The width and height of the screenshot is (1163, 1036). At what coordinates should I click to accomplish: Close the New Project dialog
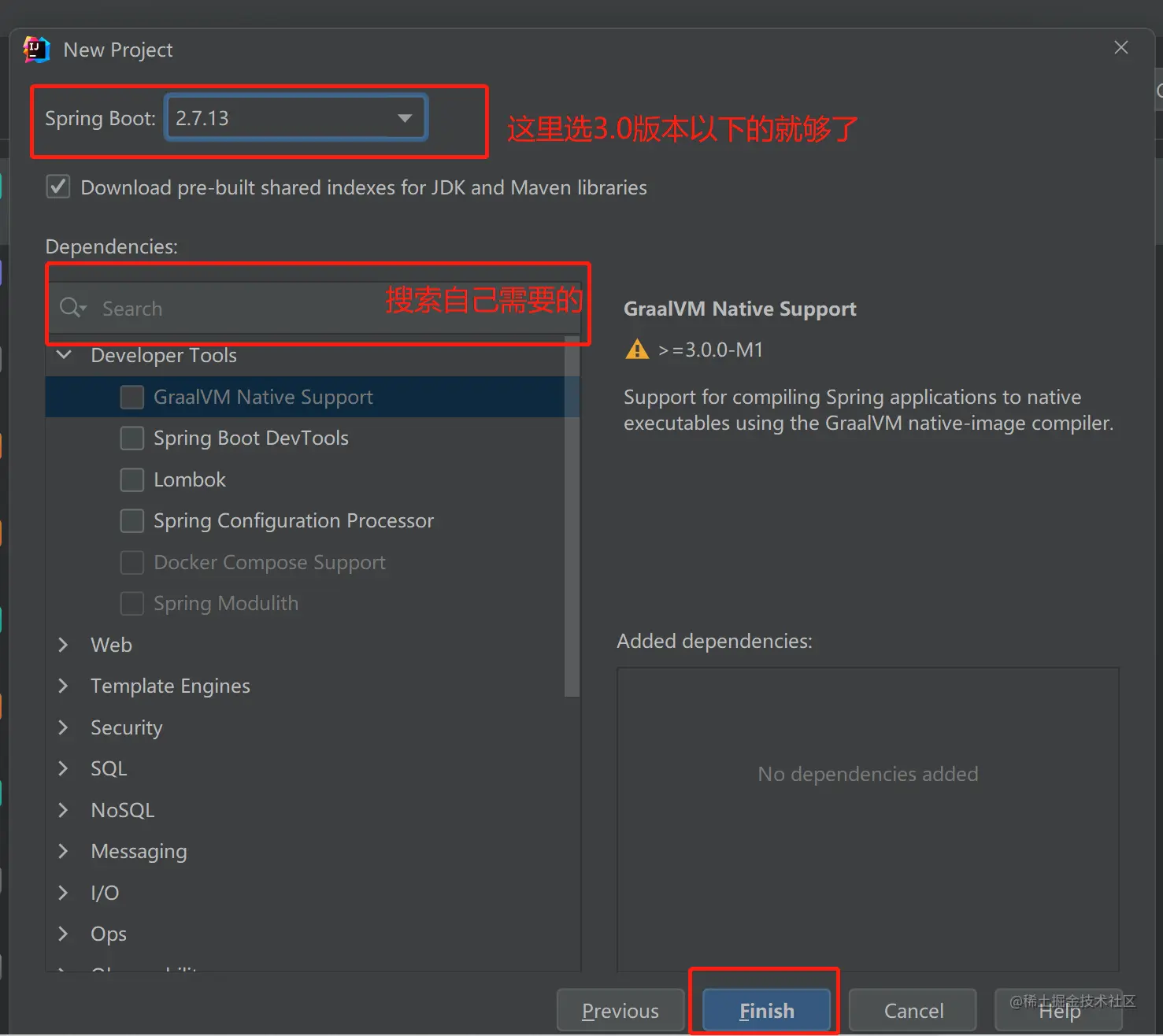(1120, 48)
